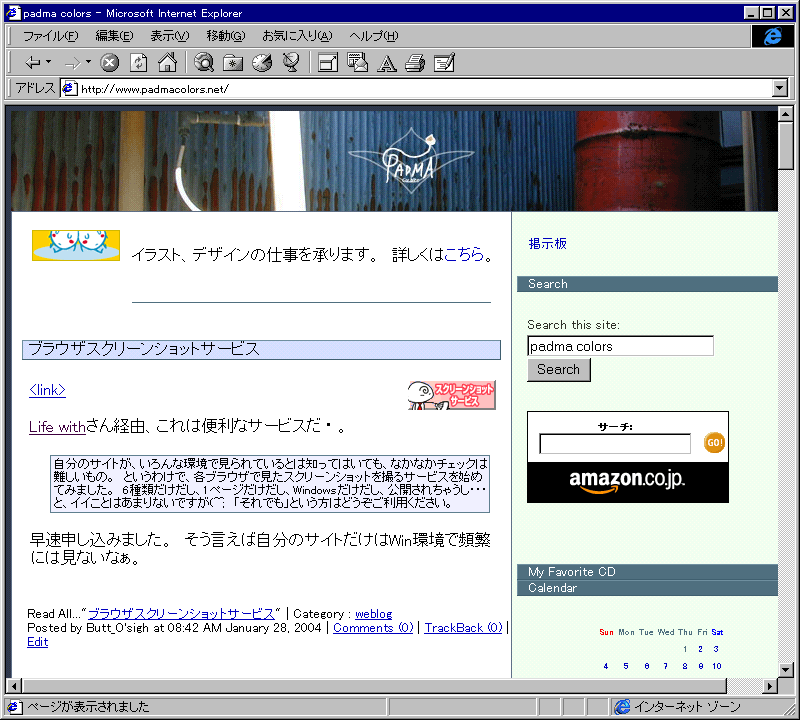This screenshot has height=720, width=800.
Task: Open the yellow twin-faces illustration thumbnail
Action: [x=76, y=245]
